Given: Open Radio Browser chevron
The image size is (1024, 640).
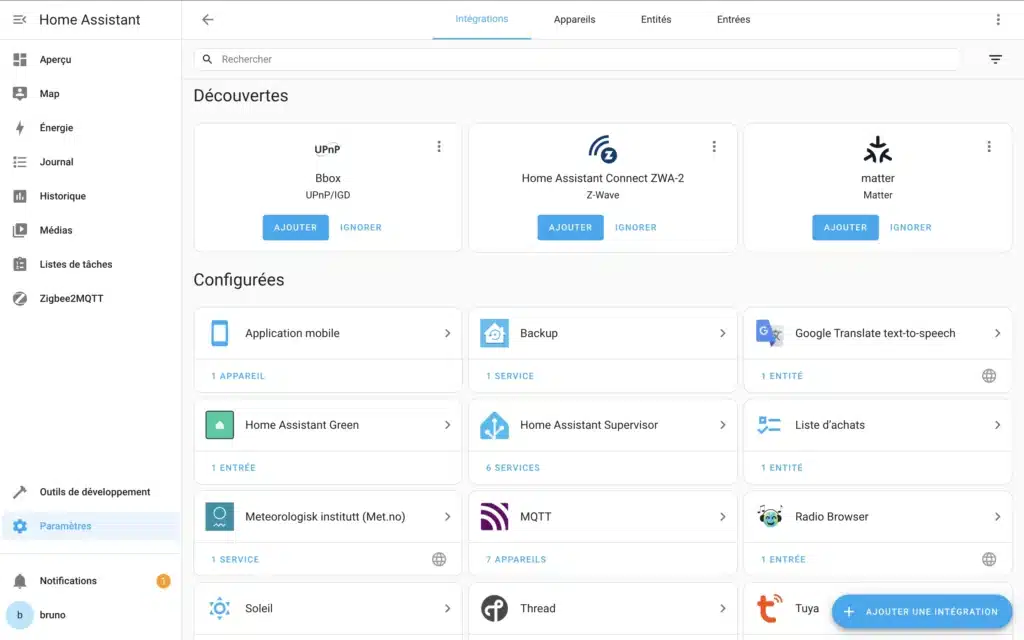Looking at the screenshot, I should (x=997, y=517).
